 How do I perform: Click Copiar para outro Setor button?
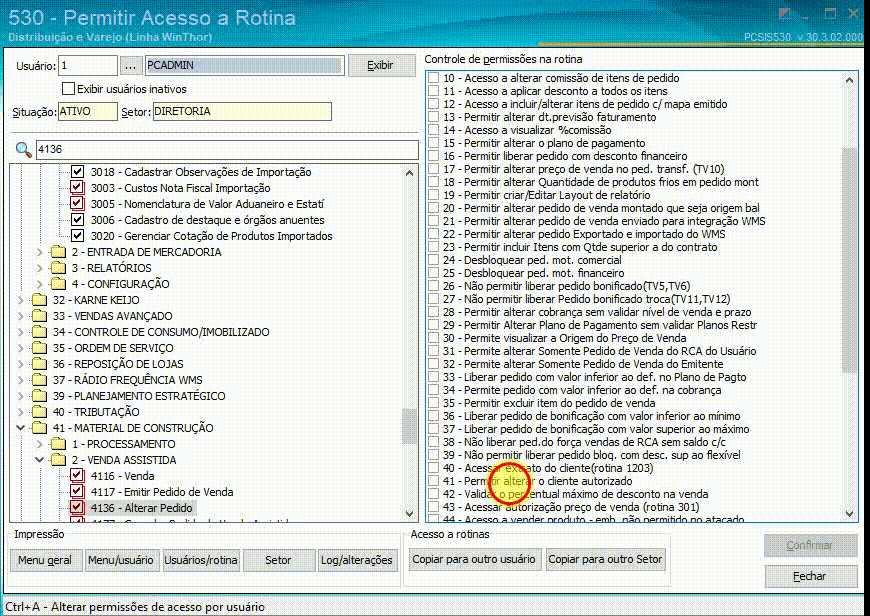coord(605,559)
